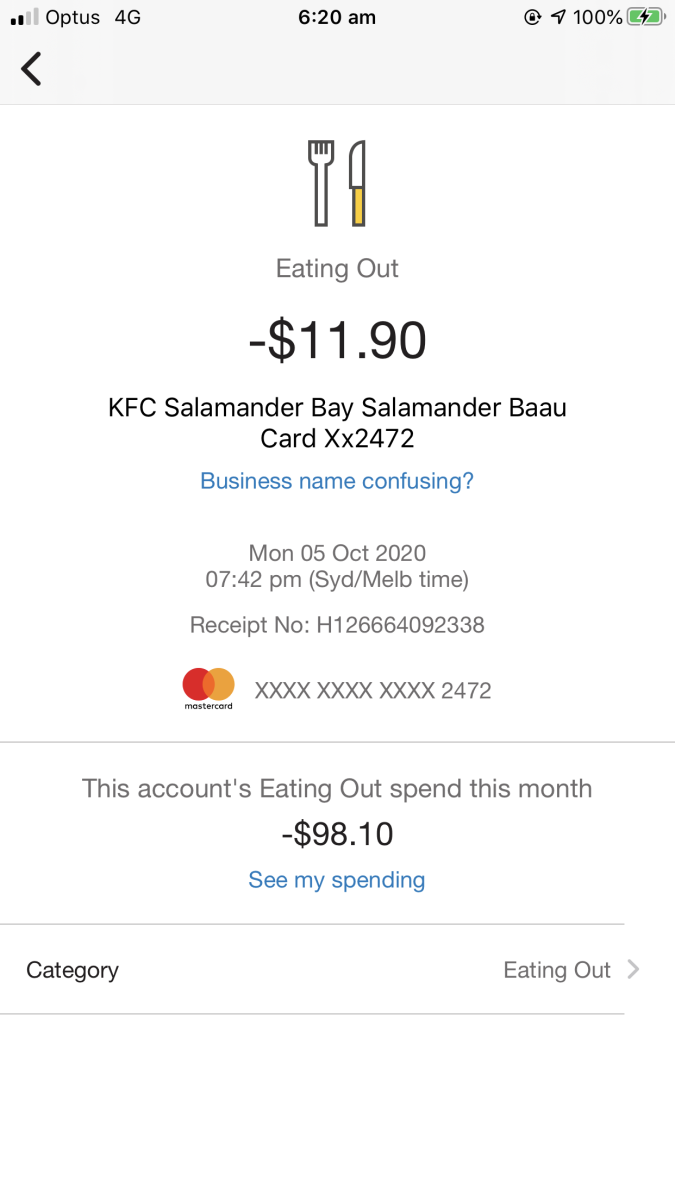Tap the -$98.10 monthly spend total
Screen dimensions: 675x1200
[337, 834]
